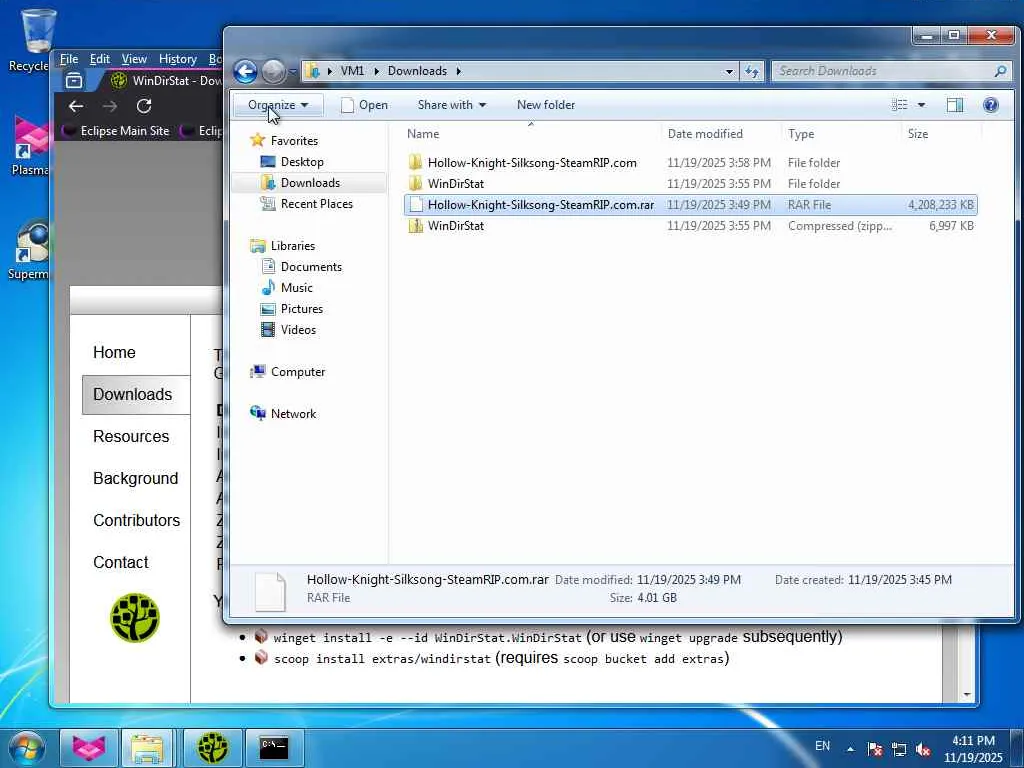Viewport: 1024px width, 768px height.
Task: Select the WinDirStat browser tab
Action: click(164, 80)
